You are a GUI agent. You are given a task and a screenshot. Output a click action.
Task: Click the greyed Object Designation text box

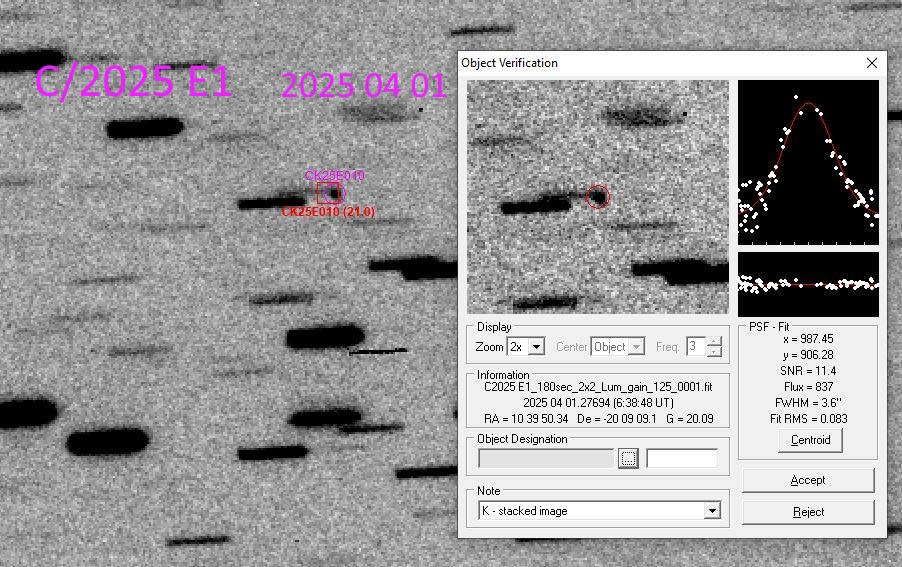546,459
